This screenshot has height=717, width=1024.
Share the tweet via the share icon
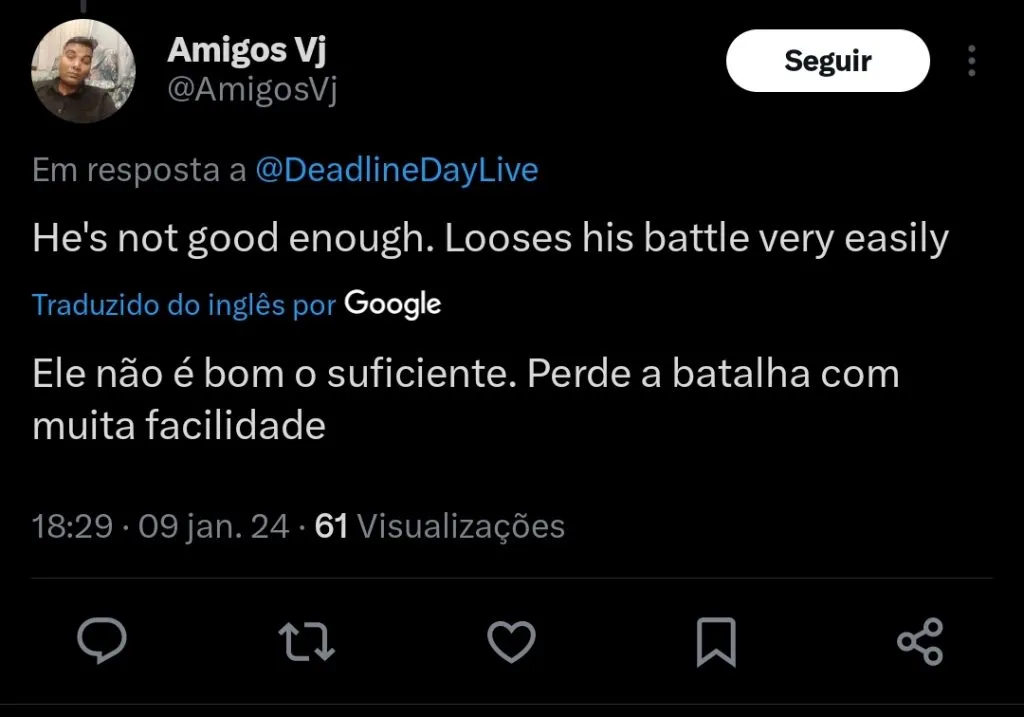coord(920,641)
